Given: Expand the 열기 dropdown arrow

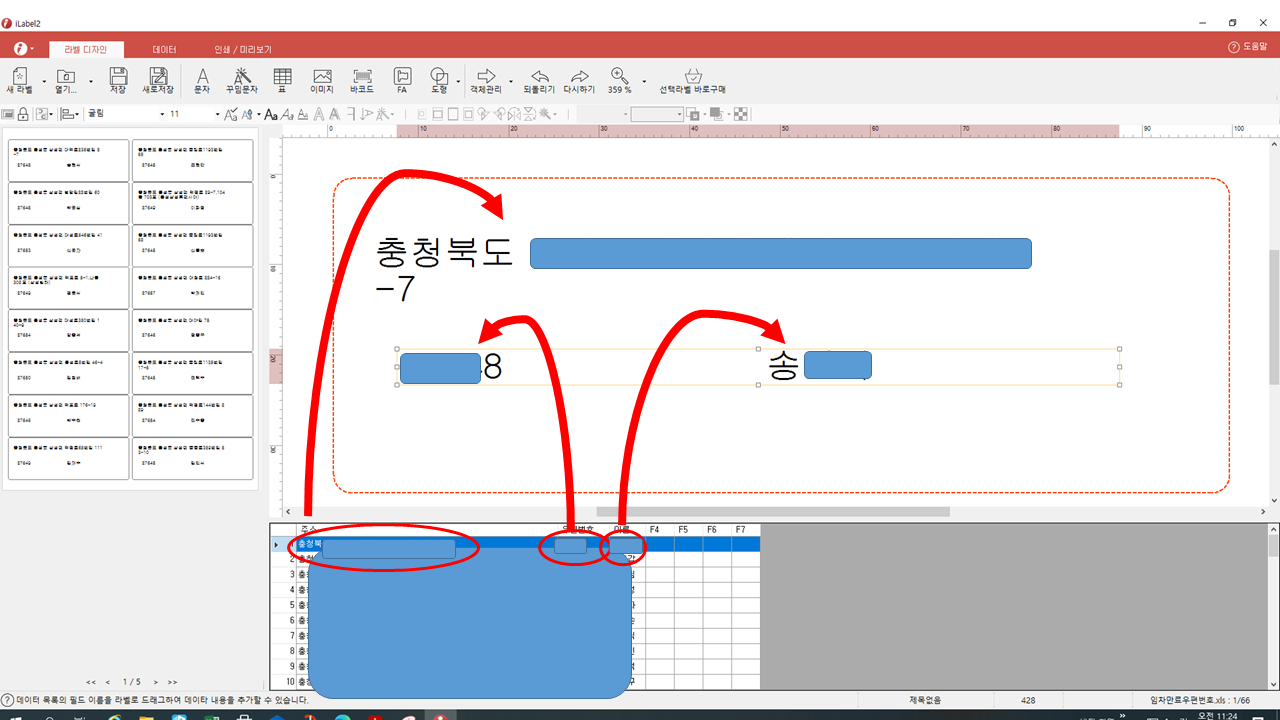Looking at the screenshot, I should [91, 81].
